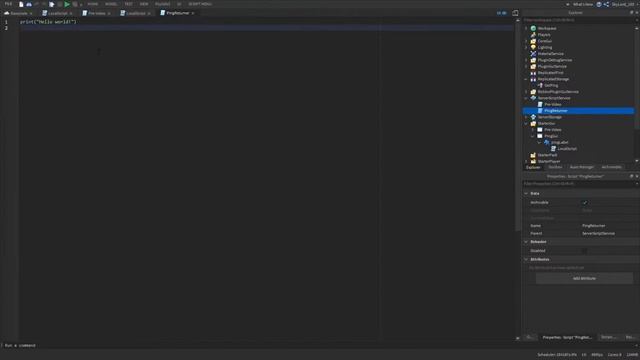Click the ReplicatedStorage icon in Explorer
The image size is (640, 360).
point(533,79)
